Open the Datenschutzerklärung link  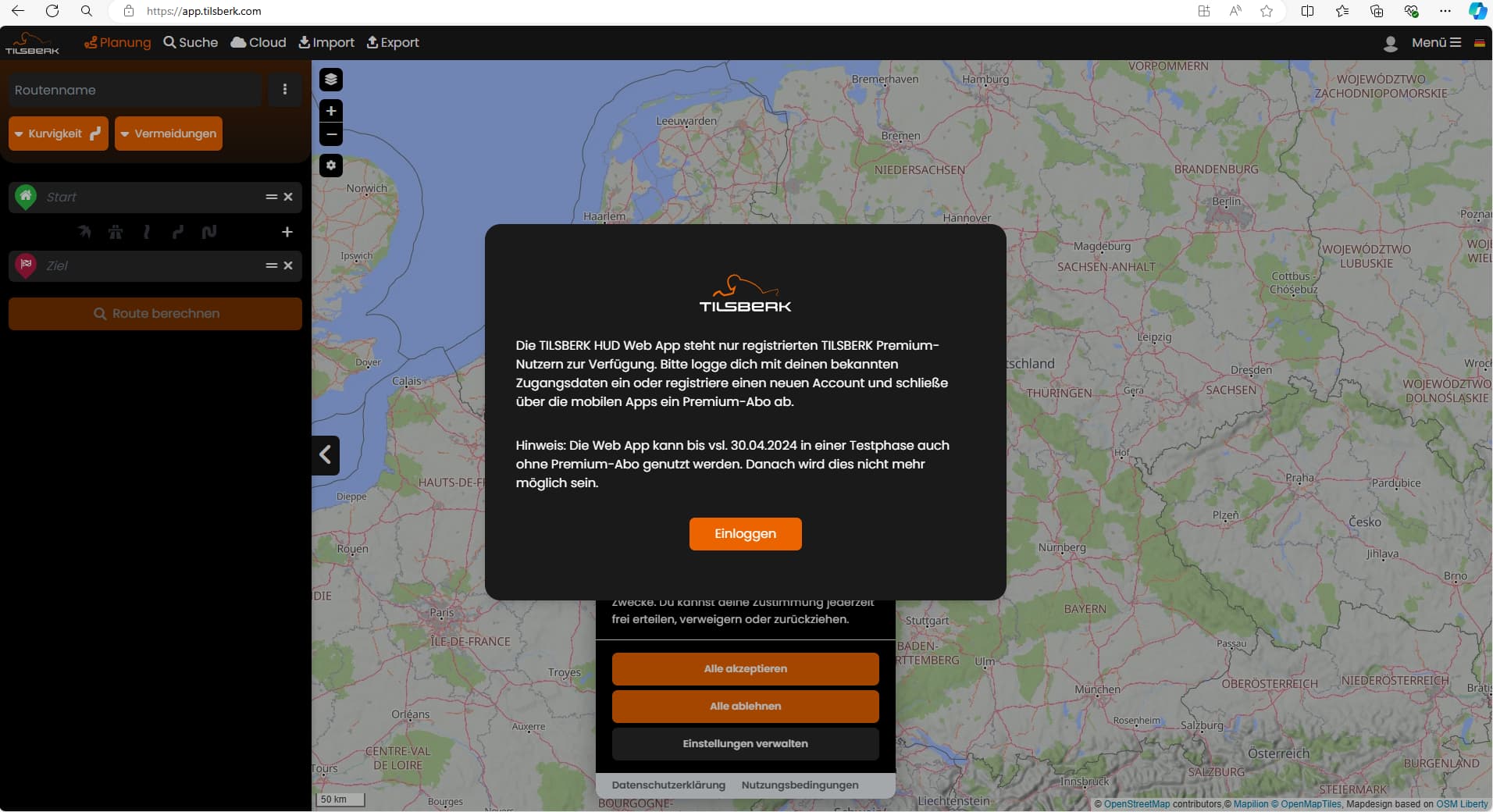[x=668, y=785]
